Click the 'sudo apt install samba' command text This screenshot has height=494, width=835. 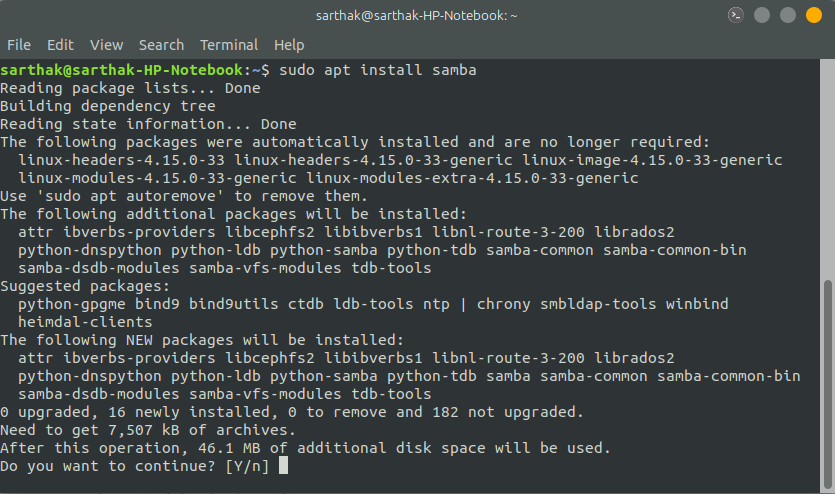[378, 70]
